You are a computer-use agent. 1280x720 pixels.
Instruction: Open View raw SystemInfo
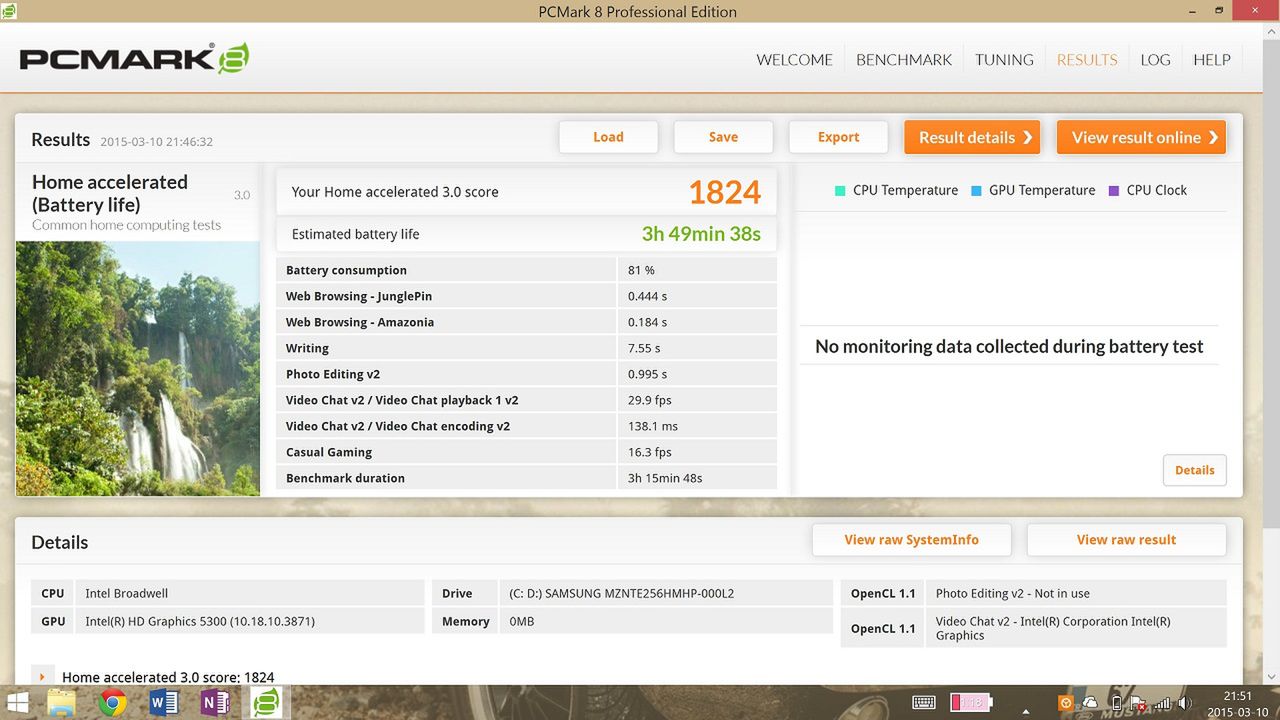click(911, 540)
